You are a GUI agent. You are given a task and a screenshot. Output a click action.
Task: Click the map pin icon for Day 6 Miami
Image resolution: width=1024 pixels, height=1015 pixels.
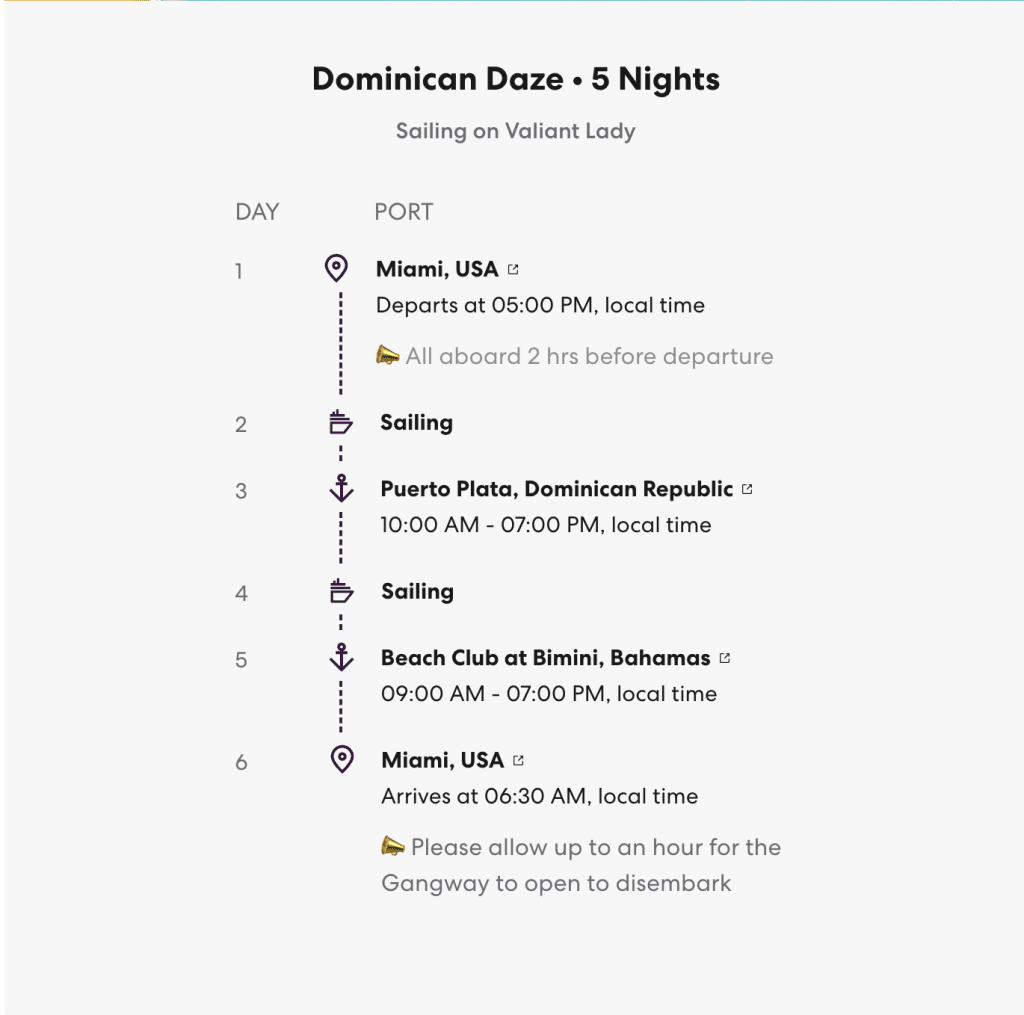342,759
